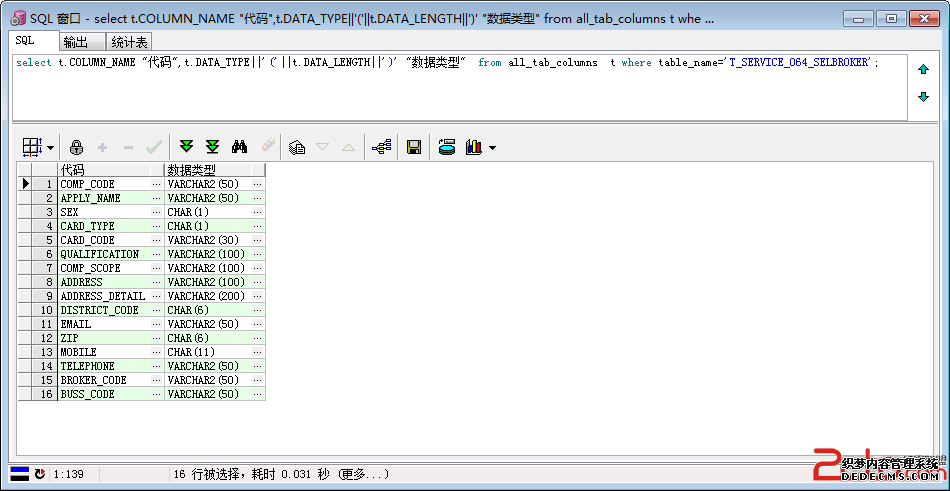Click the edit data lock icon
The width and height of the screenshot is (950, 491).
tap(76, 147)
